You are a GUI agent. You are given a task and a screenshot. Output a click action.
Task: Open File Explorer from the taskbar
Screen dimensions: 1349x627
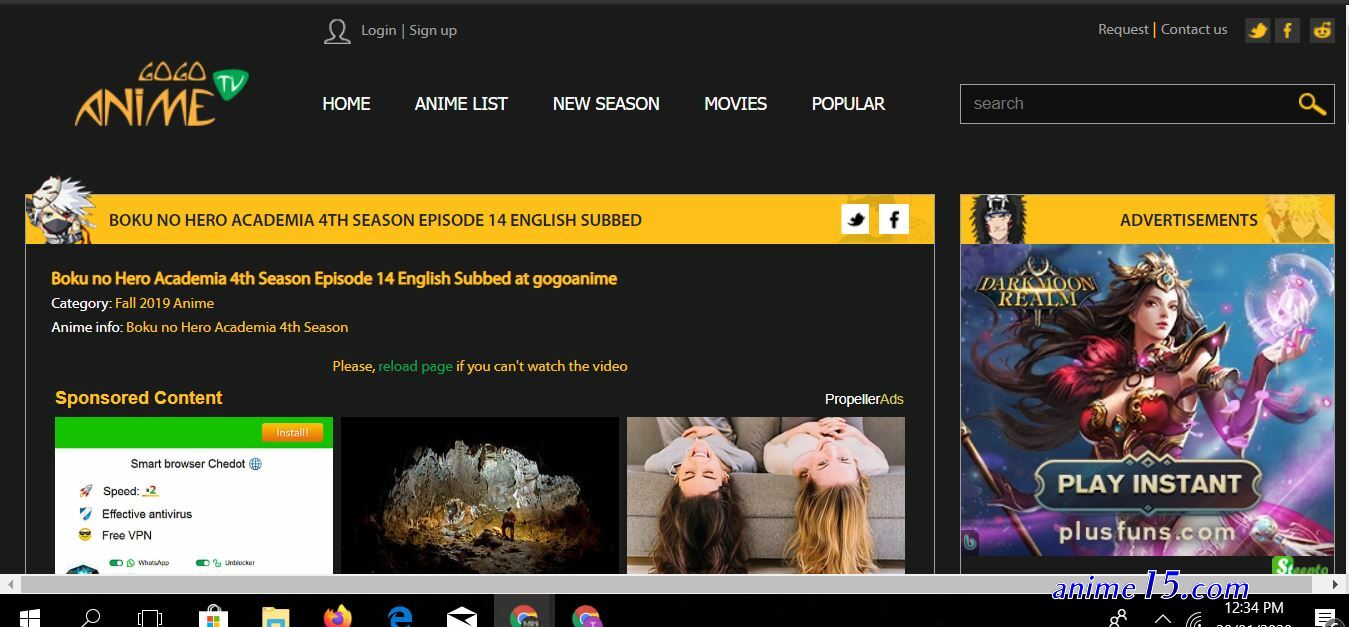[x=275, y=616]
